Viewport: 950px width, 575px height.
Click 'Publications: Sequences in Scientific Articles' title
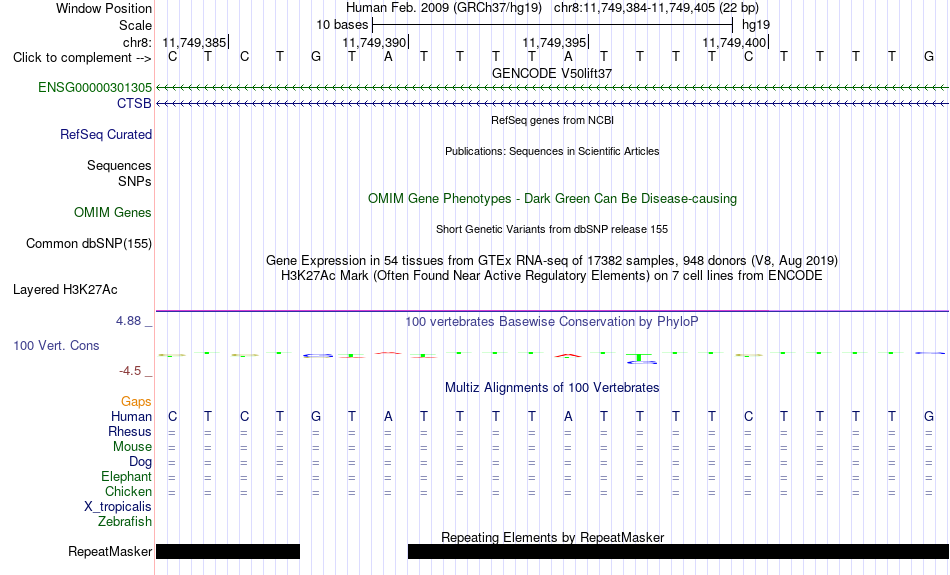552,151
